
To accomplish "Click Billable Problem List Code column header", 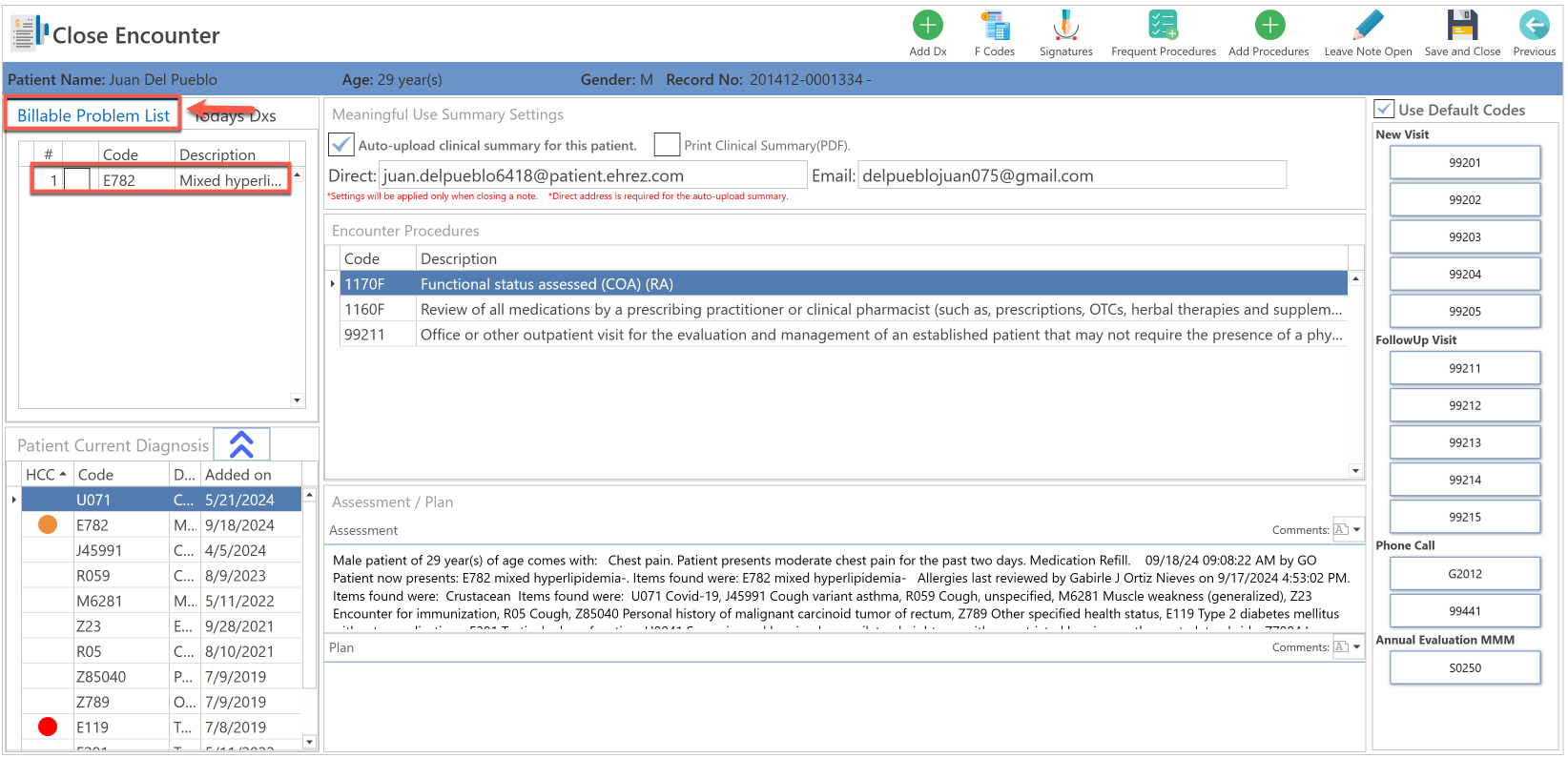I will point(136,154).
